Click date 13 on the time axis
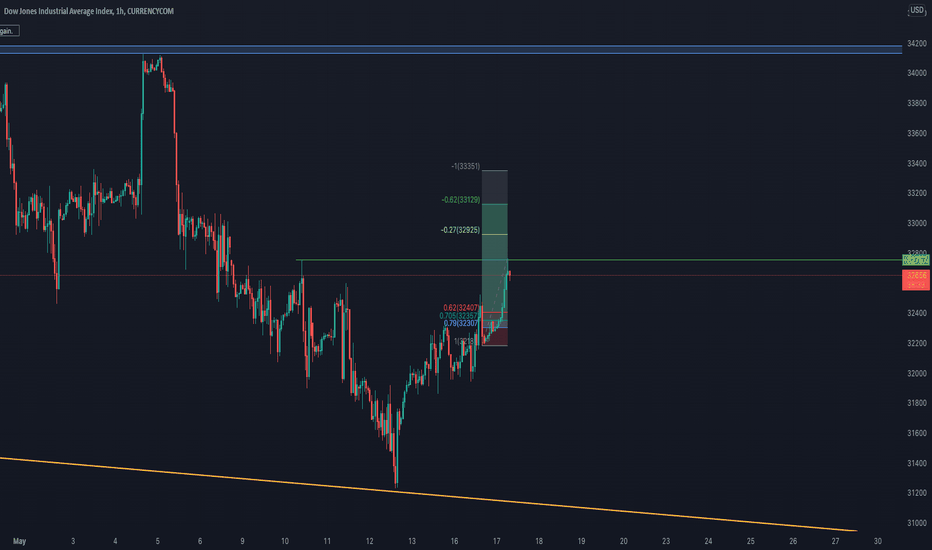The height and width of the screenshot is (550, 932). tap(412, 541)
